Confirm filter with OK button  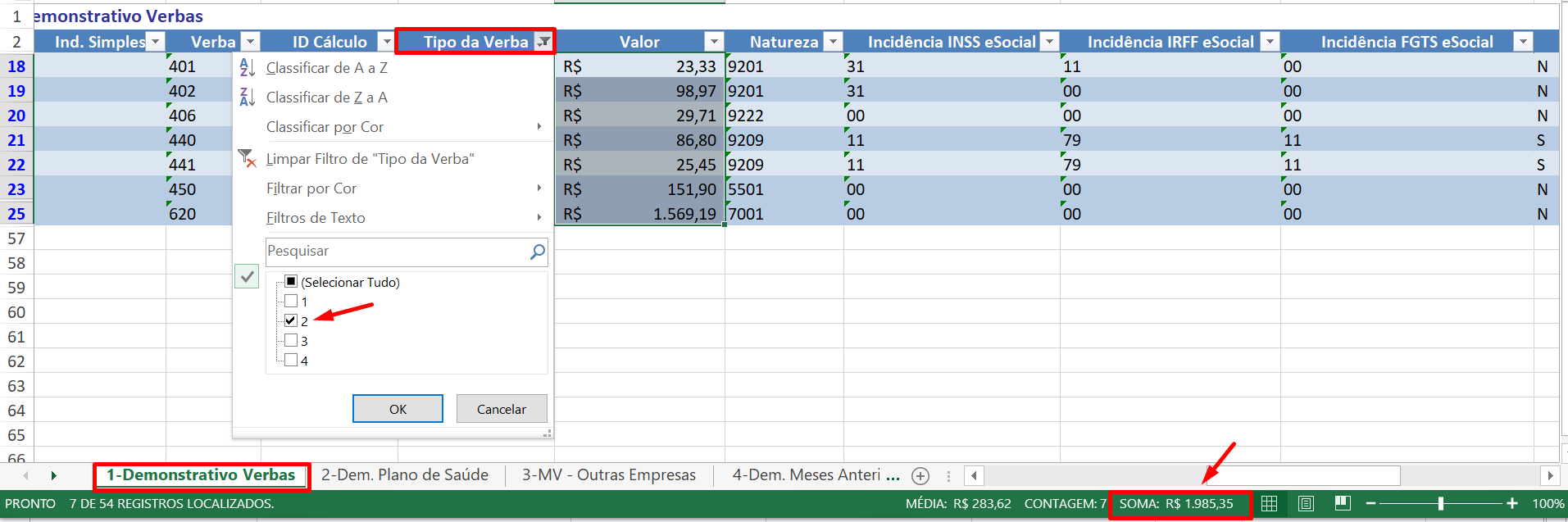pyautogui.click(x=398, y=409)
